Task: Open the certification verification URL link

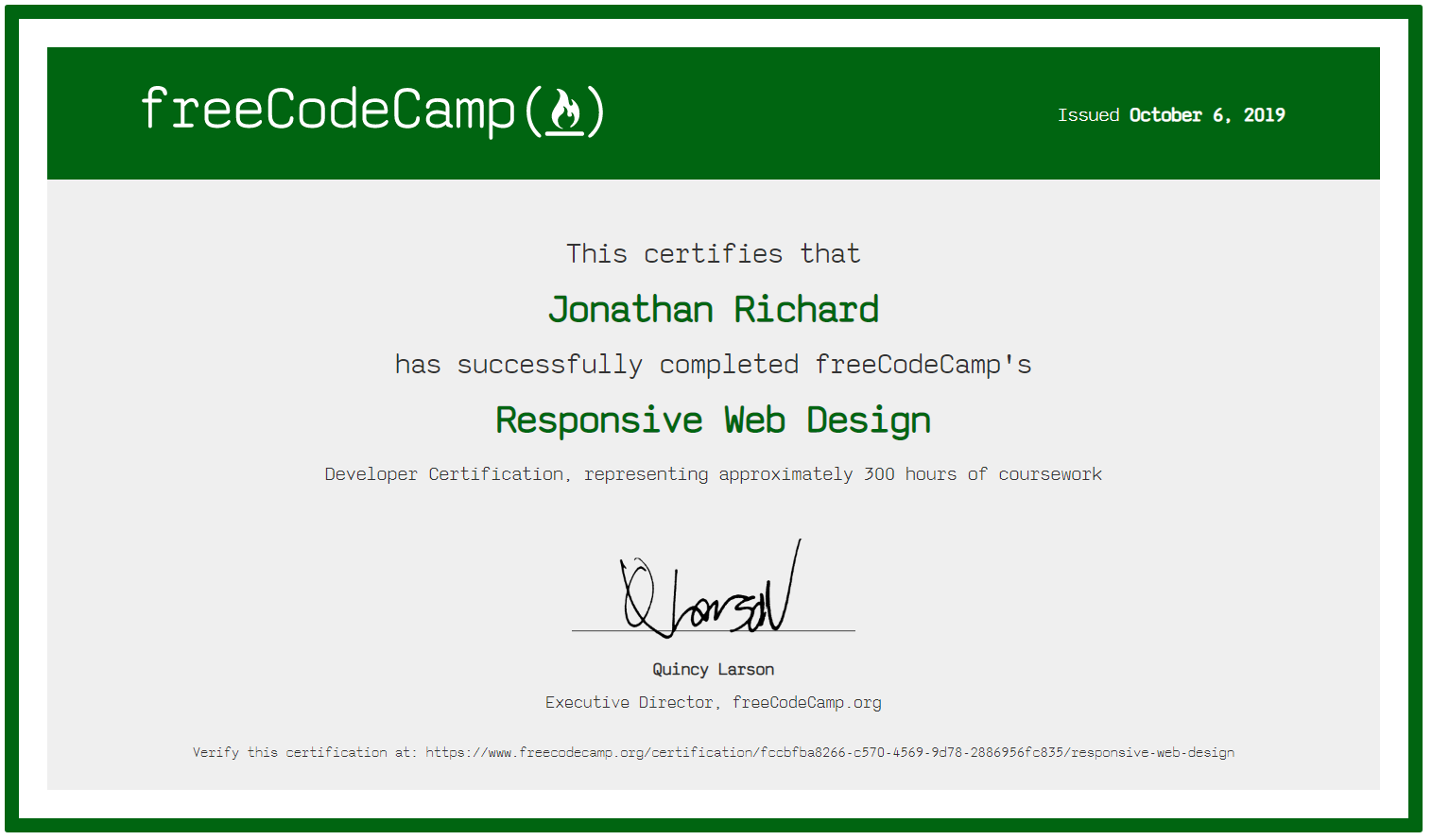Action: coord(829,752)
